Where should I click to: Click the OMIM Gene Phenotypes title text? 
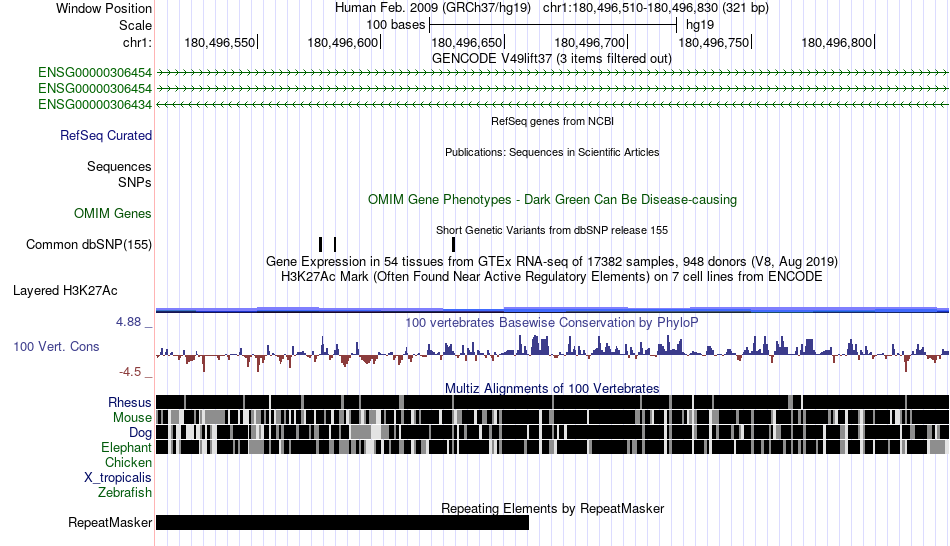click(x=553, y=199)
